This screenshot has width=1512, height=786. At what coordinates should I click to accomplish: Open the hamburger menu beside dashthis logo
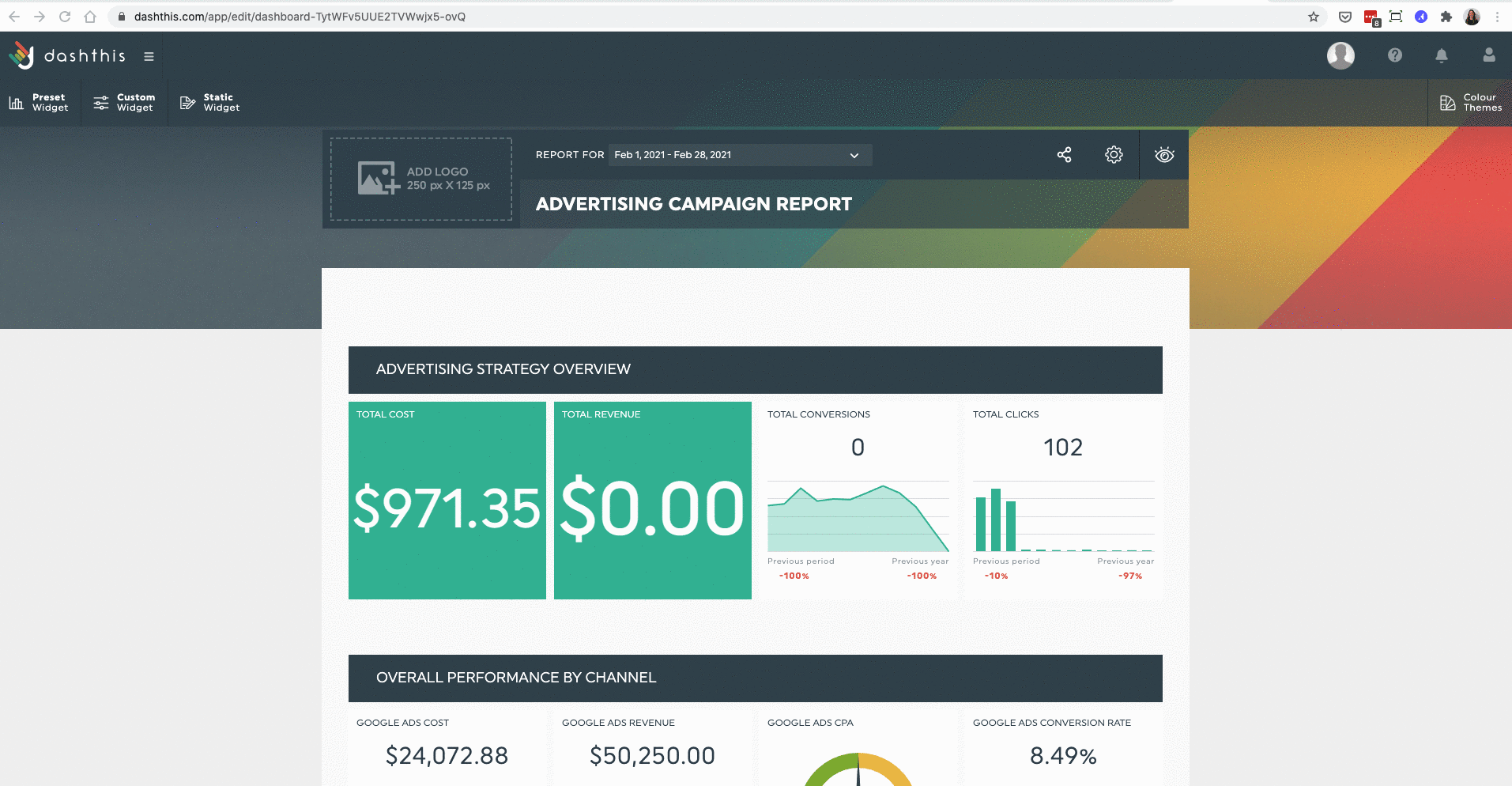tap(149, 56)
